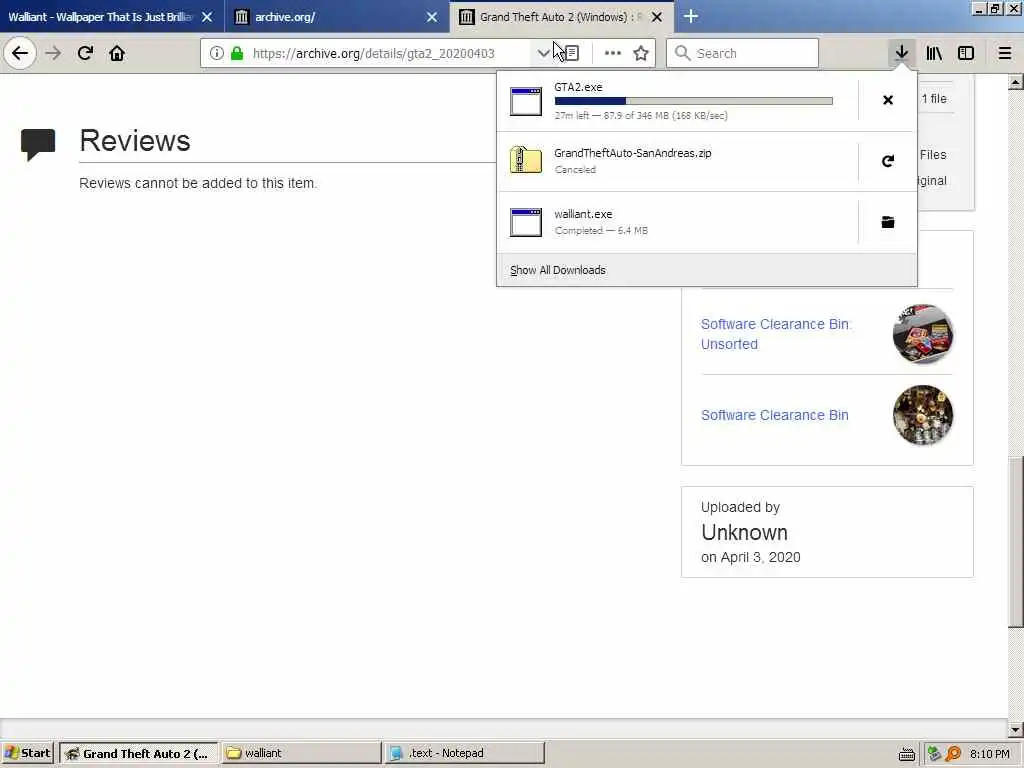
Task: Click the Reviews heading
Action: [135, 140]
